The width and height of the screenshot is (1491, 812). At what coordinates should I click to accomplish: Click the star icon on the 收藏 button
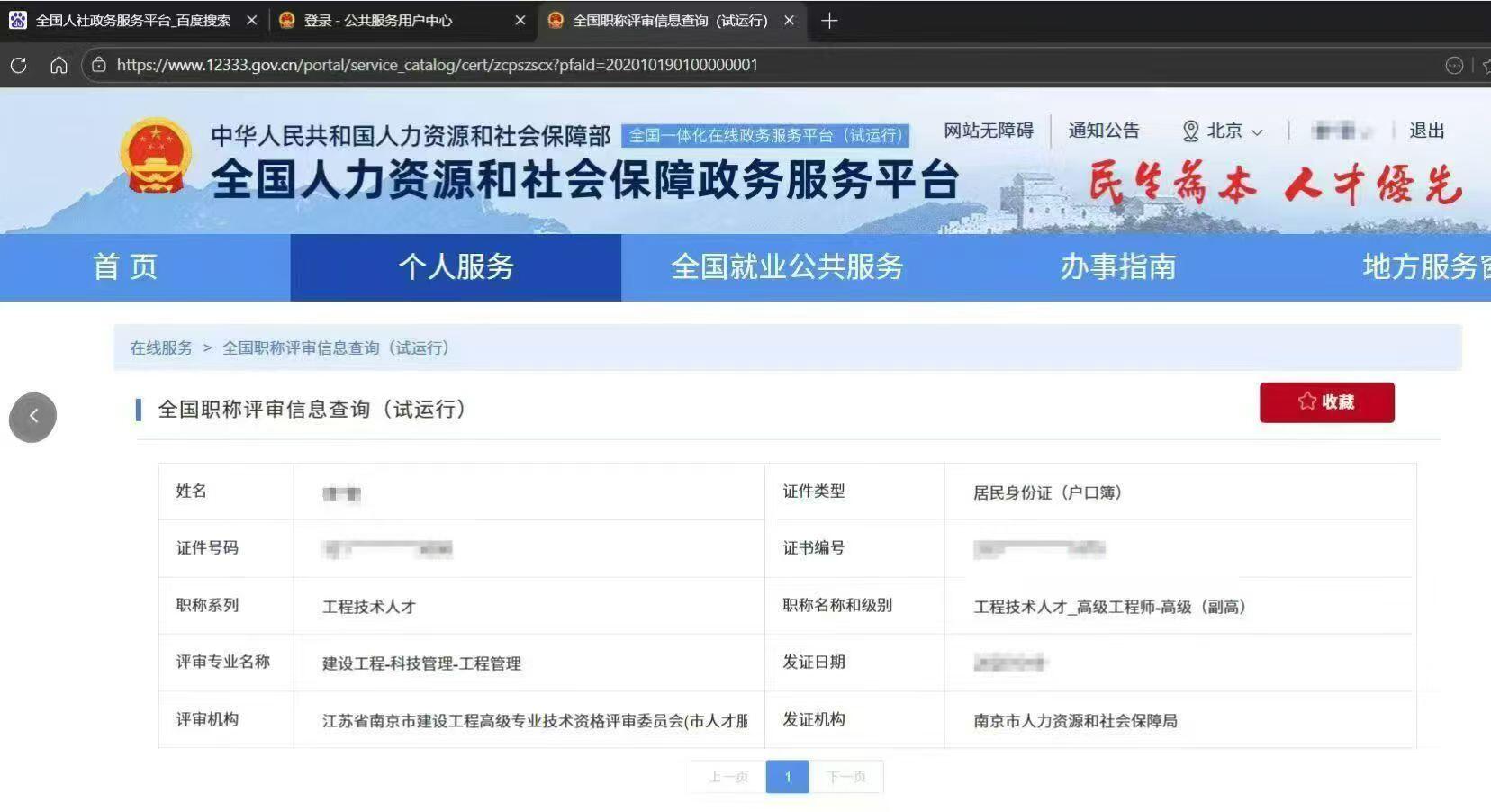[1307, 401]
